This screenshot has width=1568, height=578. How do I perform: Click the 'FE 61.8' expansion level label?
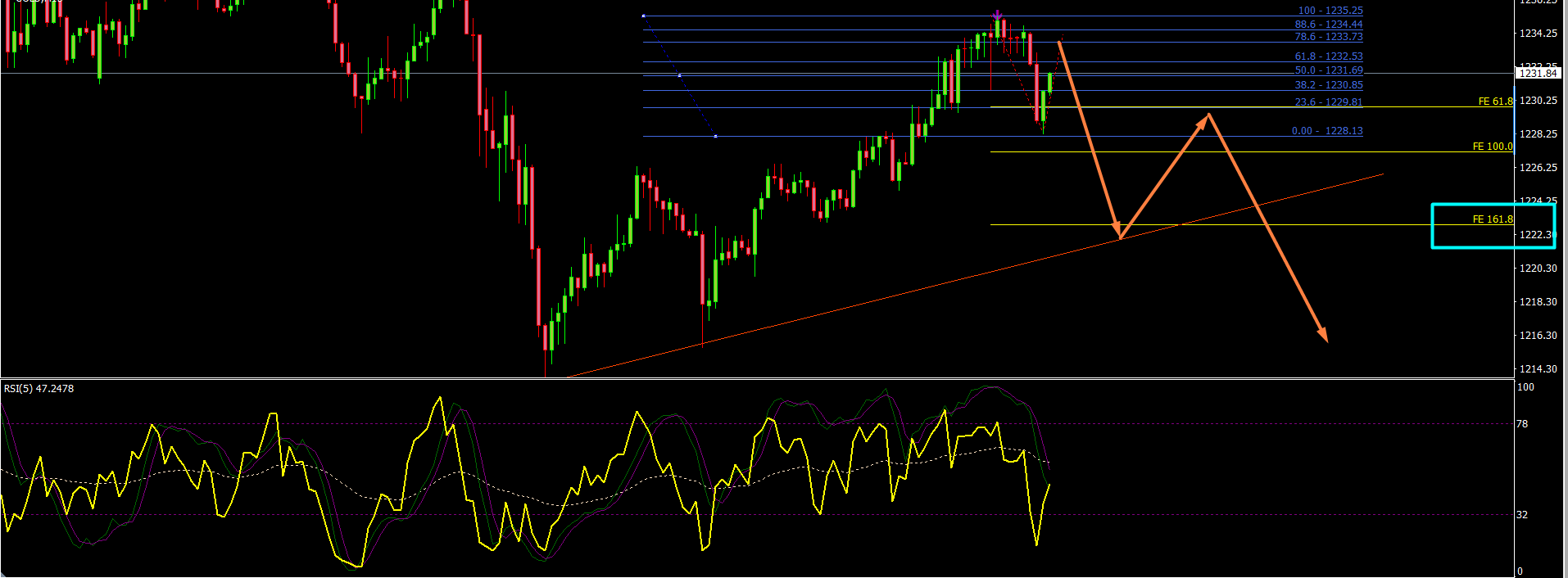[x=1495, y=102]
